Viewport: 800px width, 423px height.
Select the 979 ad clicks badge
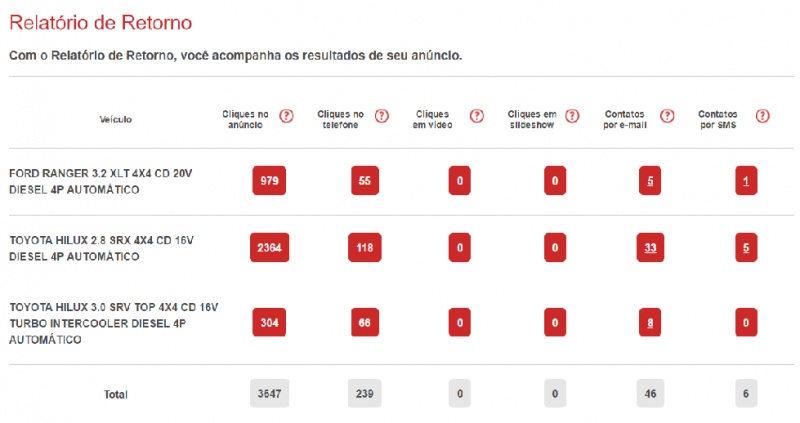(269, 181)
